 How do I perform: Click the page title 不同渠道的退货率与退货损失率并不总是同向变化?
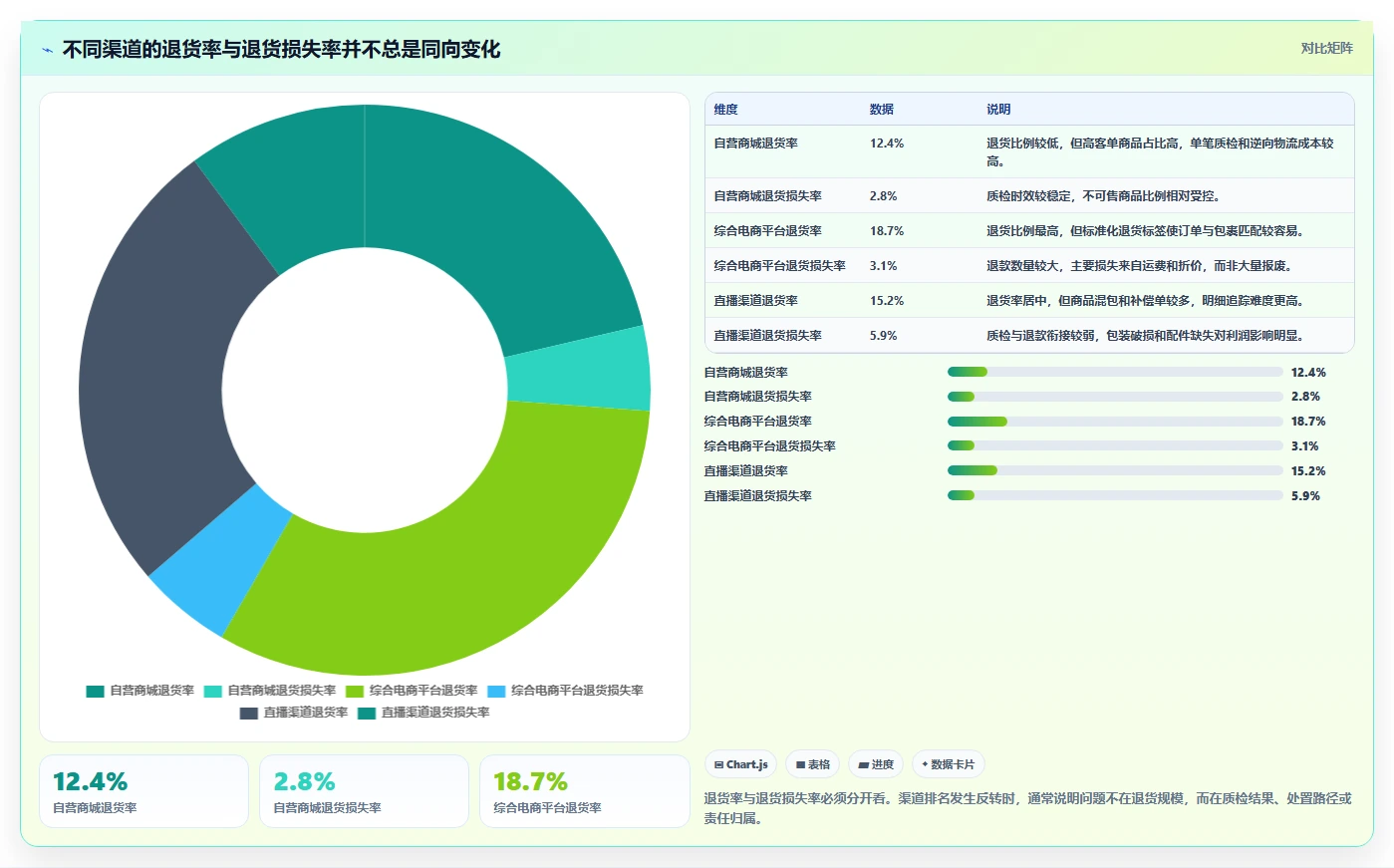coord(281,49)
